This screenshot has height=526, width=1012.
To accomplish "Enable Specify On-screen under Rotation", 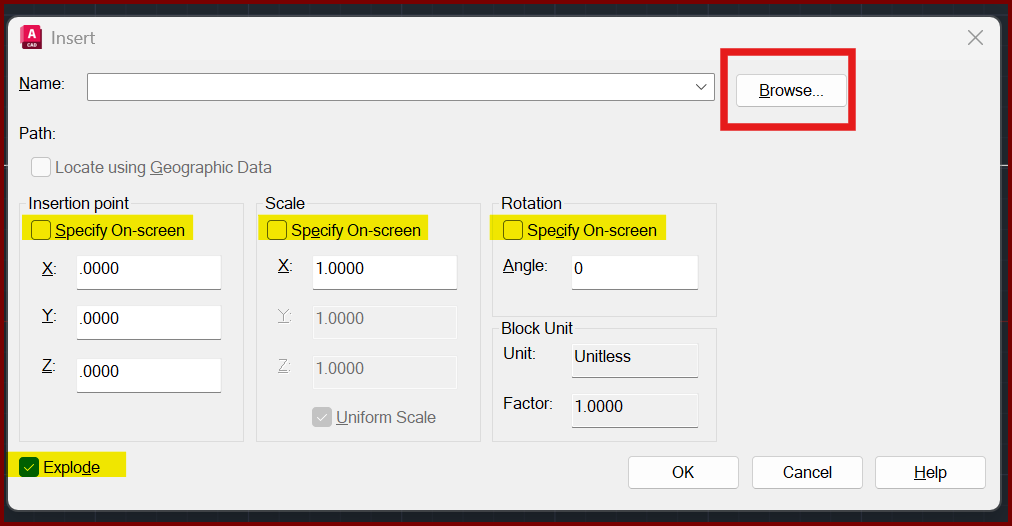I will click(x=513, y=230).
